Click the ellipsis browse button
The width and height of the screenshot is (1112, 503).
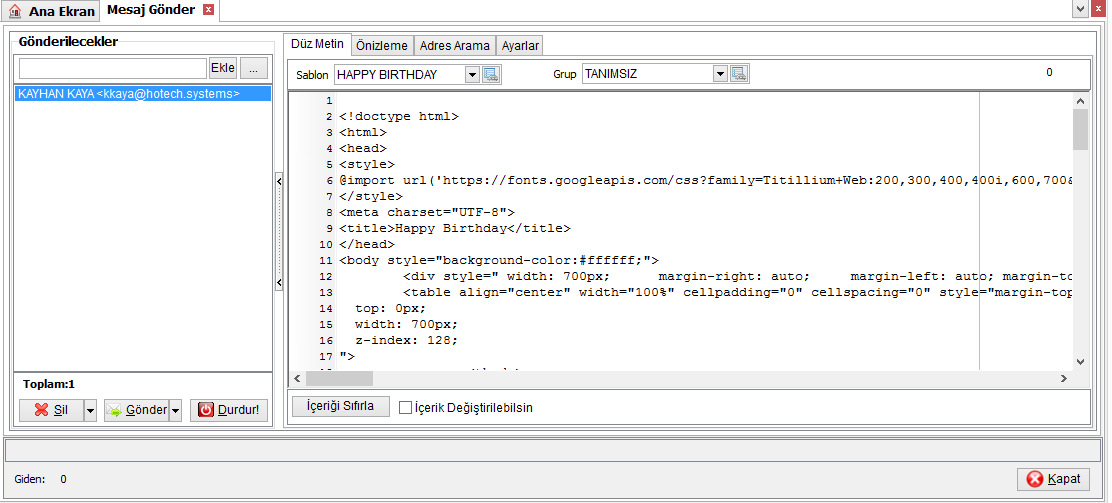coord(254,68)
